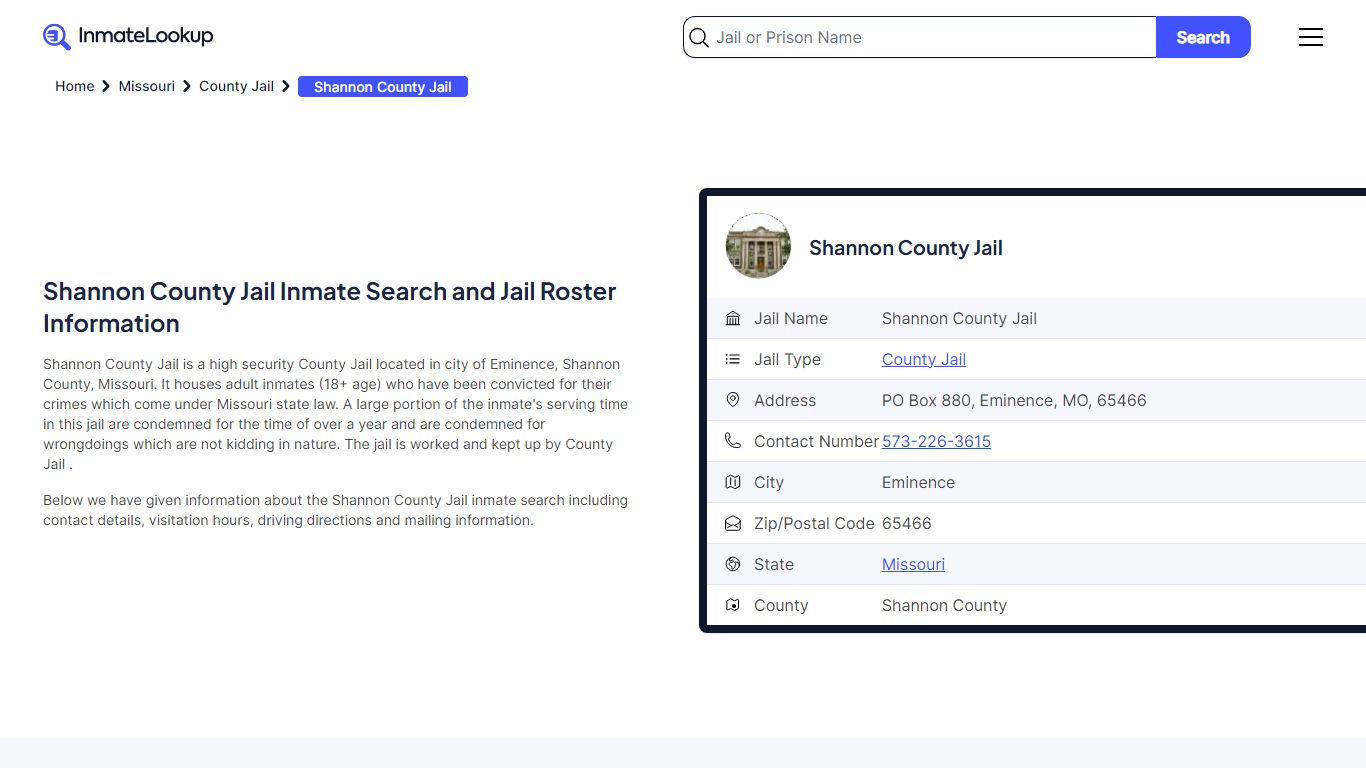Click the Shannon County value in County row
This screenshot has height=768, width=1366.
944,605
